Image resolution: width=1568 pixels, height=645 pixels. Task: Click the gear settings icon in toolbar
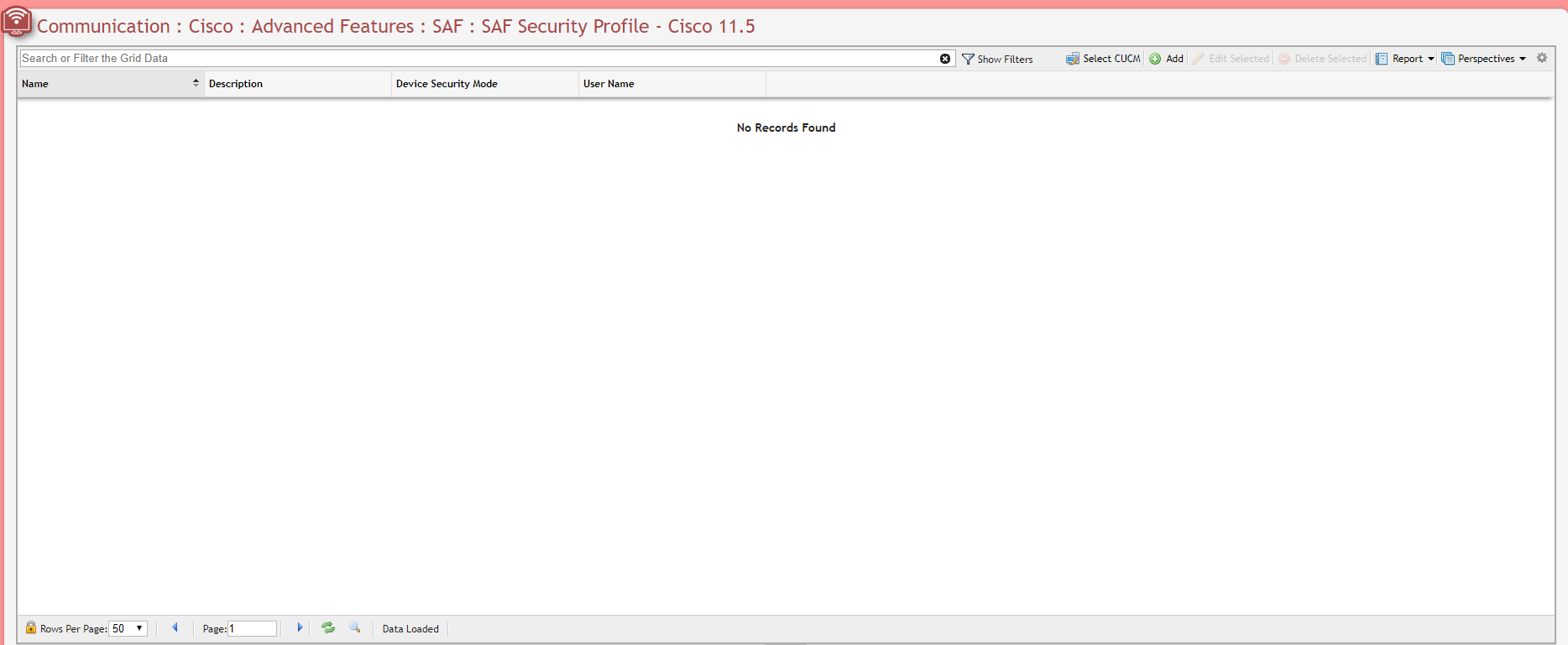[x=1542, y=58]
